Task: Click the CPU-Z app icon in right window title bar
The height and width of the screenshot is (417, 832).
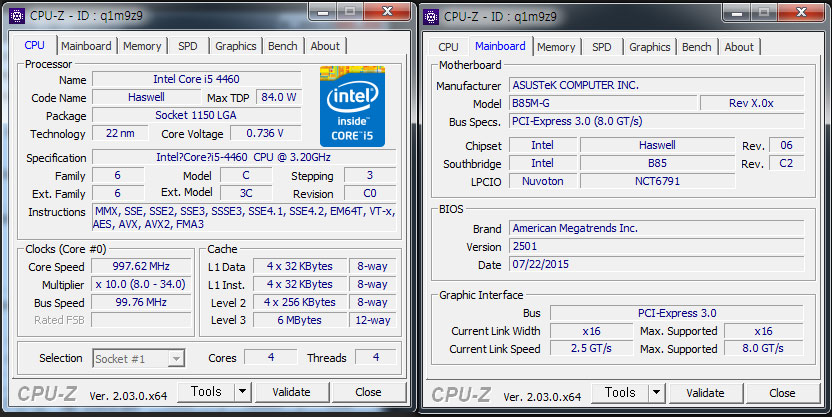Action: [x=431, y=16]
